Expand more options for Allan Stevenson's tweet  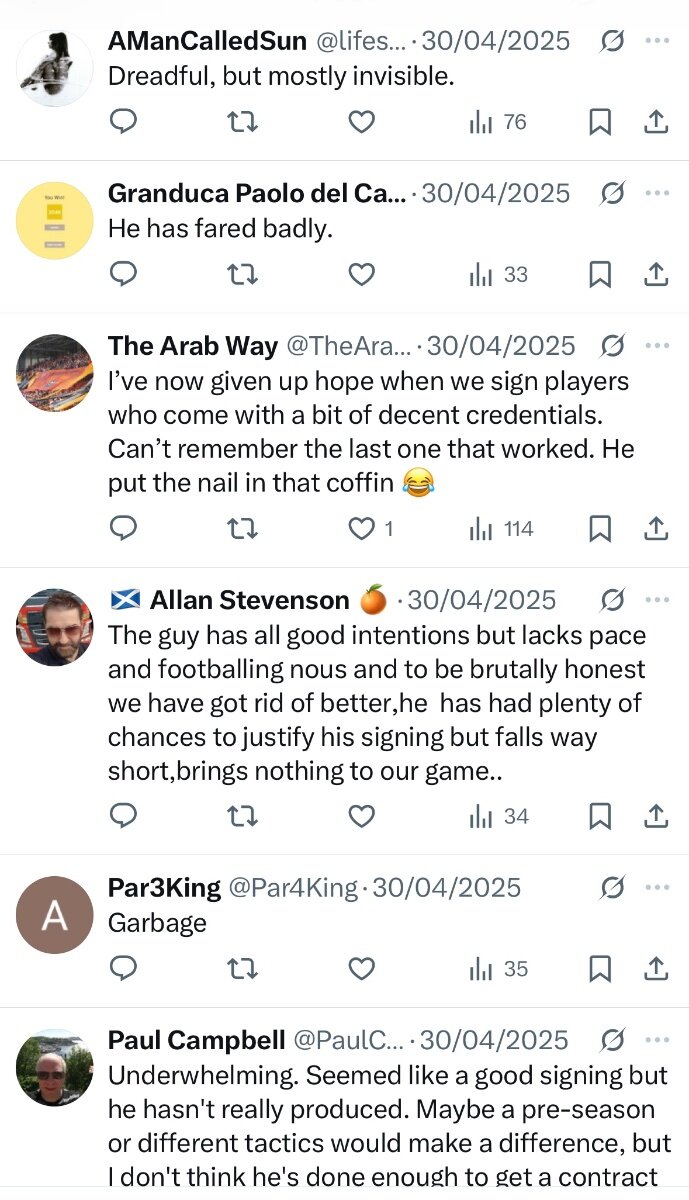tap(657, 600)
